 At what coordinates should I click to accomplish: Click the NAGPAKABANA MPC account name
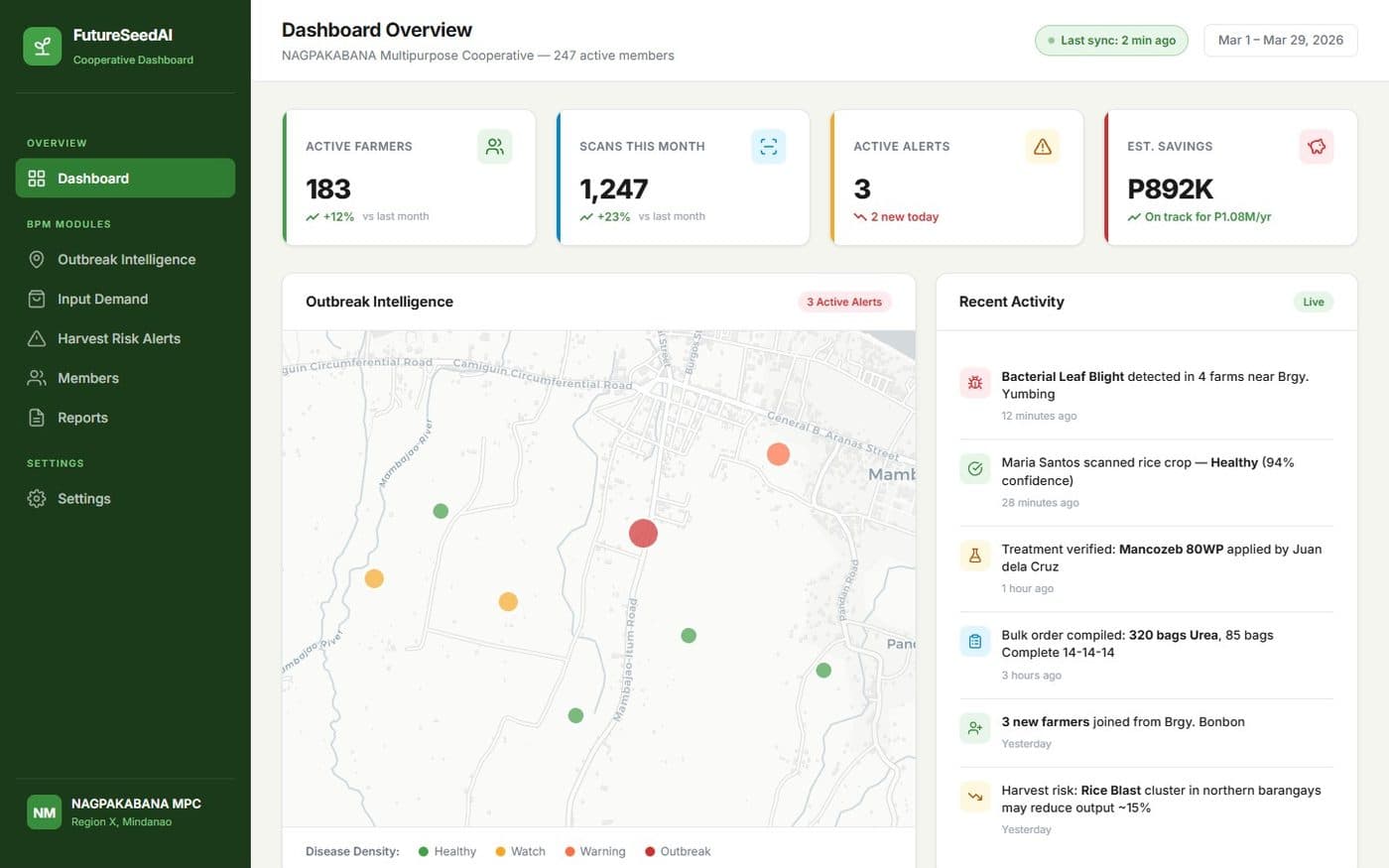coord(136,805)
